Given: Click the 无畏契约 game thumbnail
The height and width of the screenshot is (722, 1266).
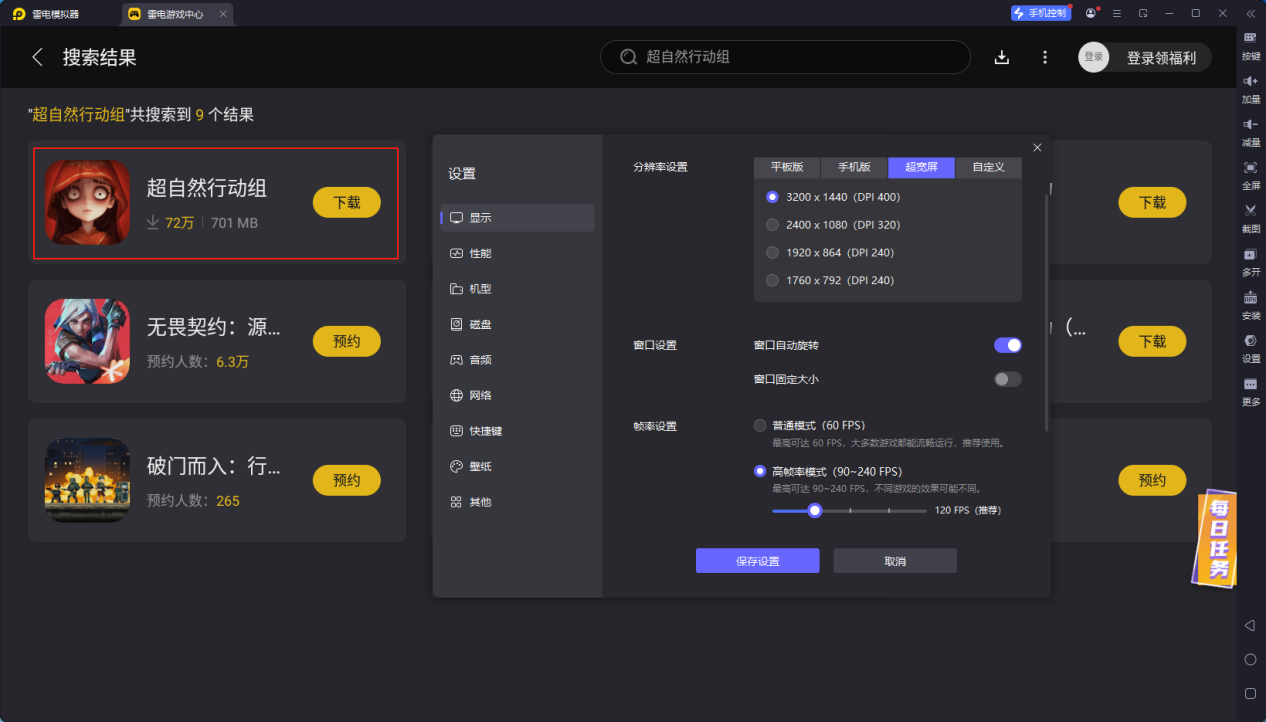Looking at the screenshot, I should tap(87, 341).
